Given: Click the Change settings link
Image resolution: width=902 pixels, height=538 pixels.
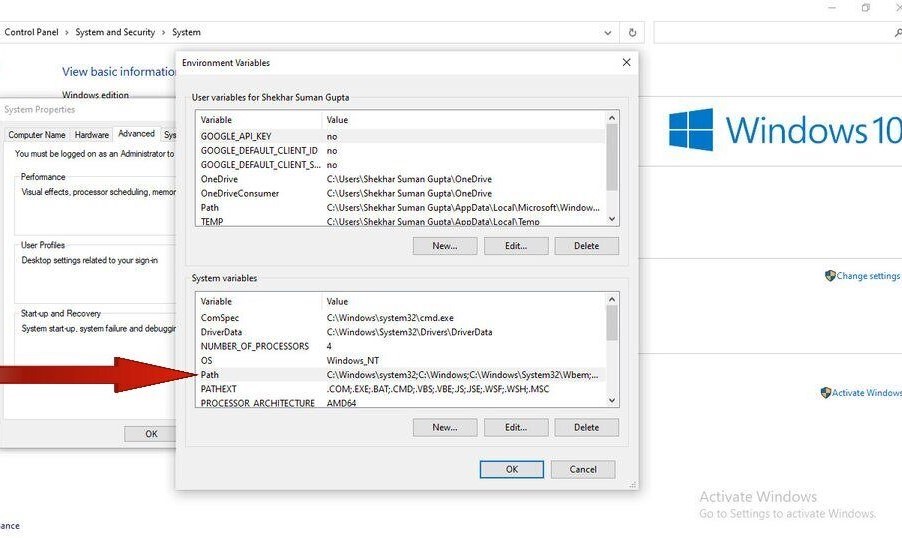Looking at the screenshot, I should [868, 276].
